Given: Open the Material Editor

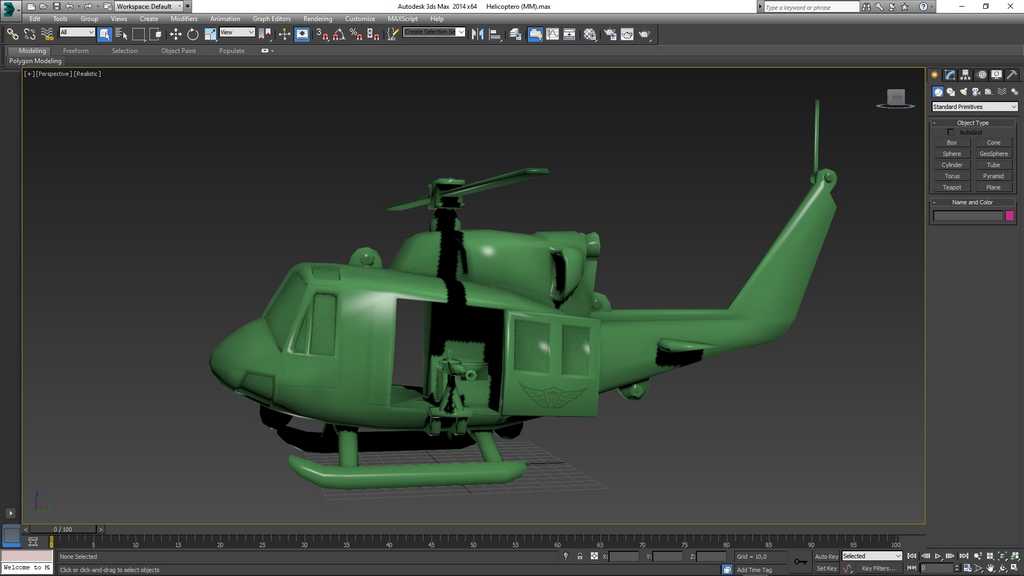Looking at the screenshot, I should pos(589,34).
